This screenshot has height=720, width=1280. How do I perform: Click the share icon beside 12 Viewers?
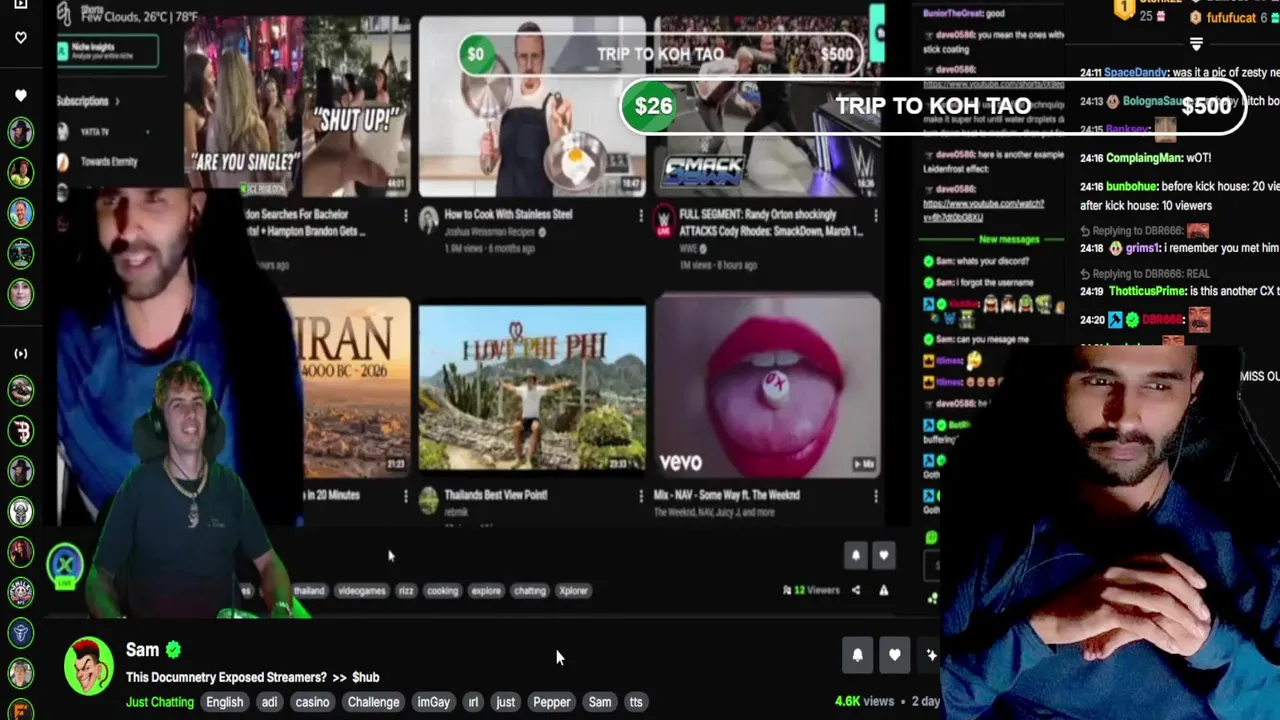click(x=856, y=590)
